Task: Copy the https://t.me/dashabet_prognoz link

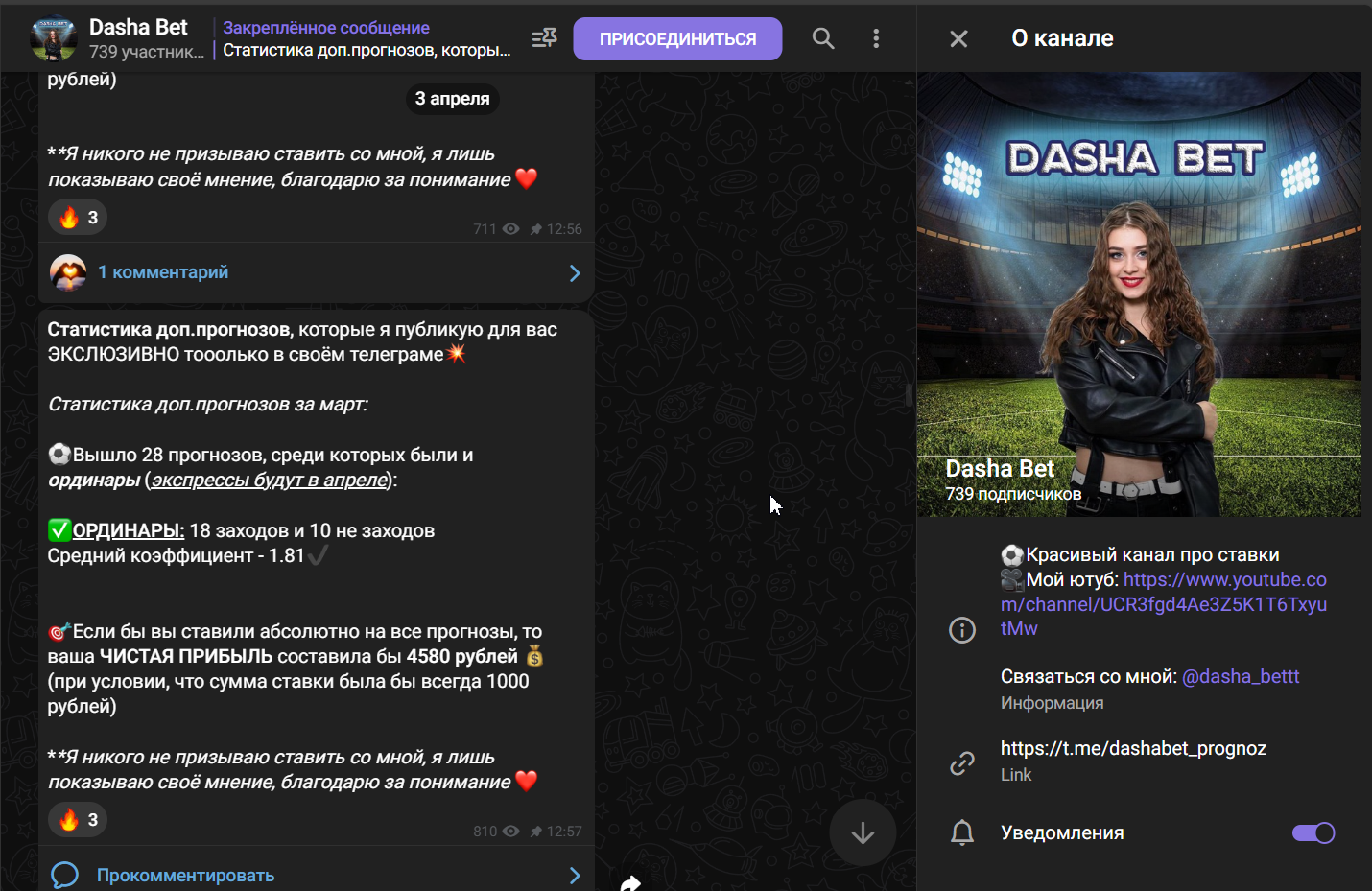Action: [x=1133, y=748]
